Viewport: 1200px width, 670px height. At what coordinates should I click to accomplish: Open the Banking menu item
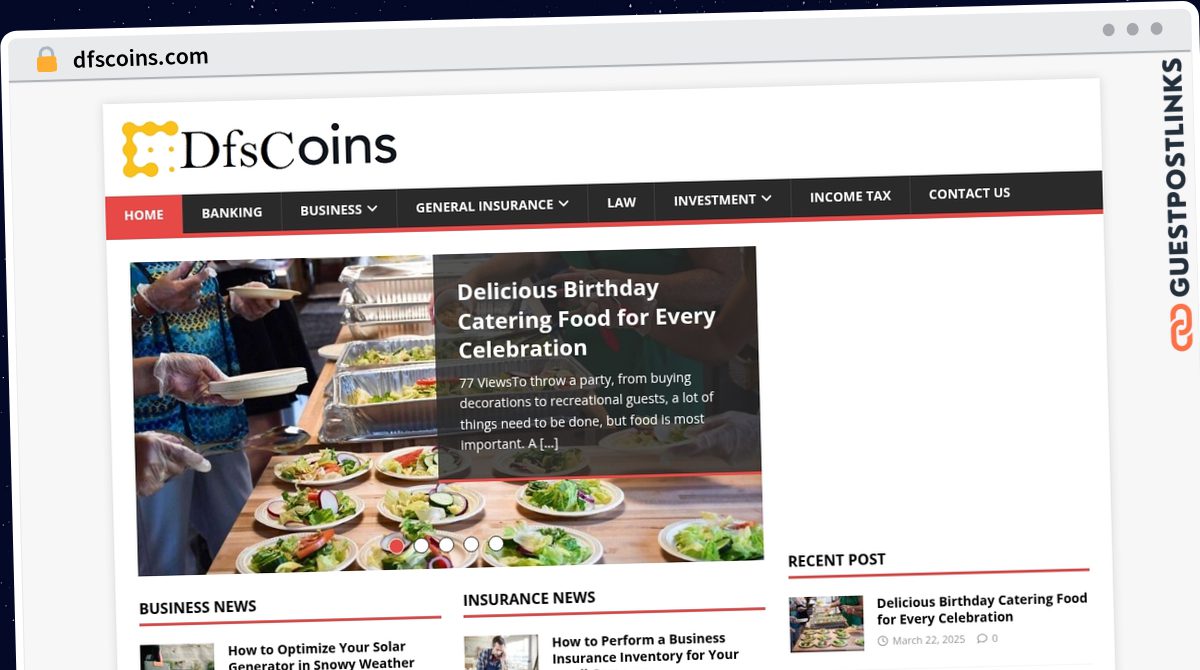(232, 212)
